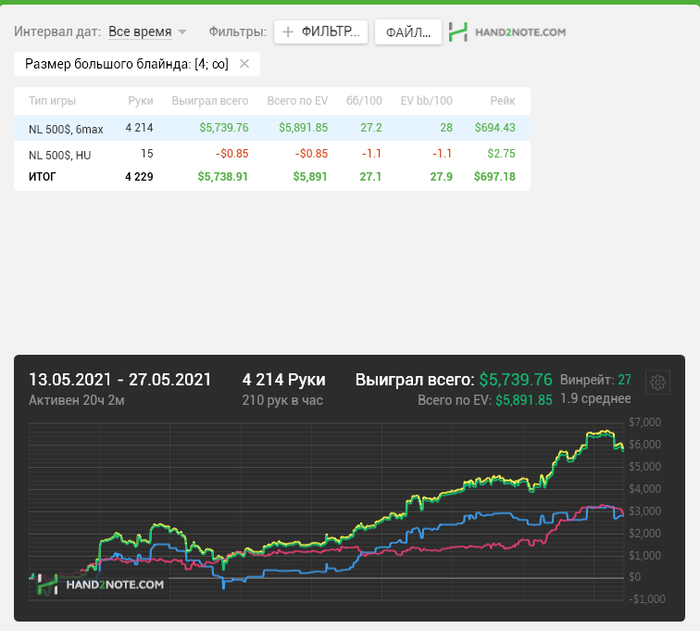
Task: Click the '1.9 среднее' label
Action: click(596, 399)
